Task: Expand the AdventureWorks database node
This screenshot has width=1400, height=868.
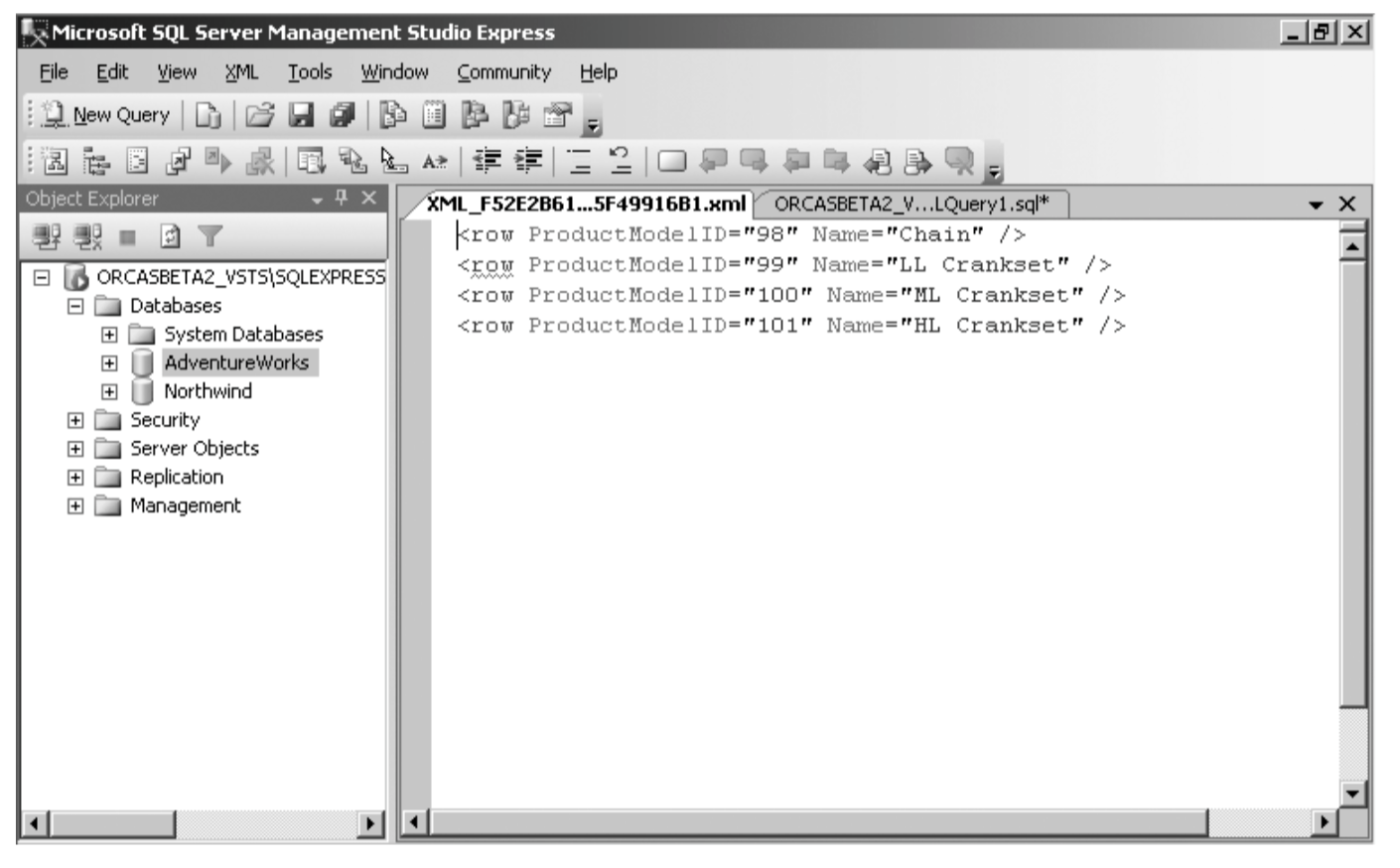Action: point(109,363)
